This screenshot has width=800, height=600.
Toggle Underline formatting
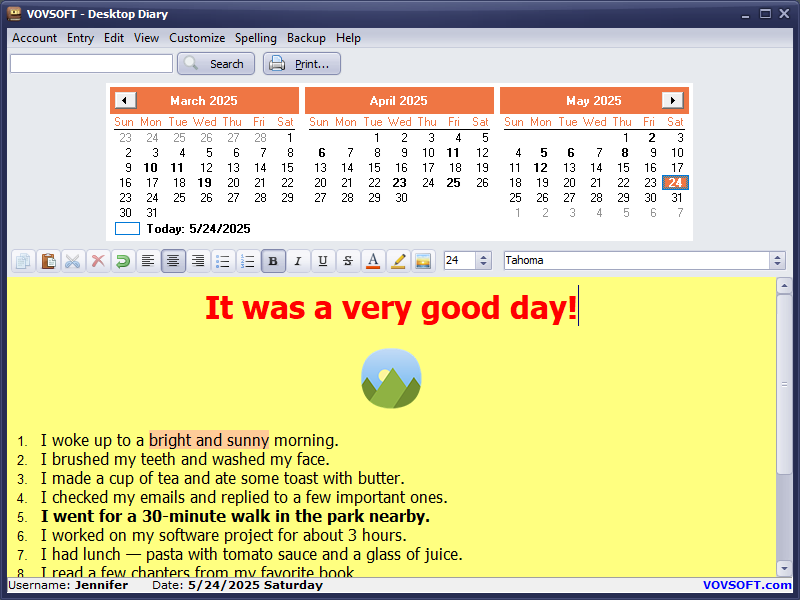pyautogui.click(x=323, y=261)
